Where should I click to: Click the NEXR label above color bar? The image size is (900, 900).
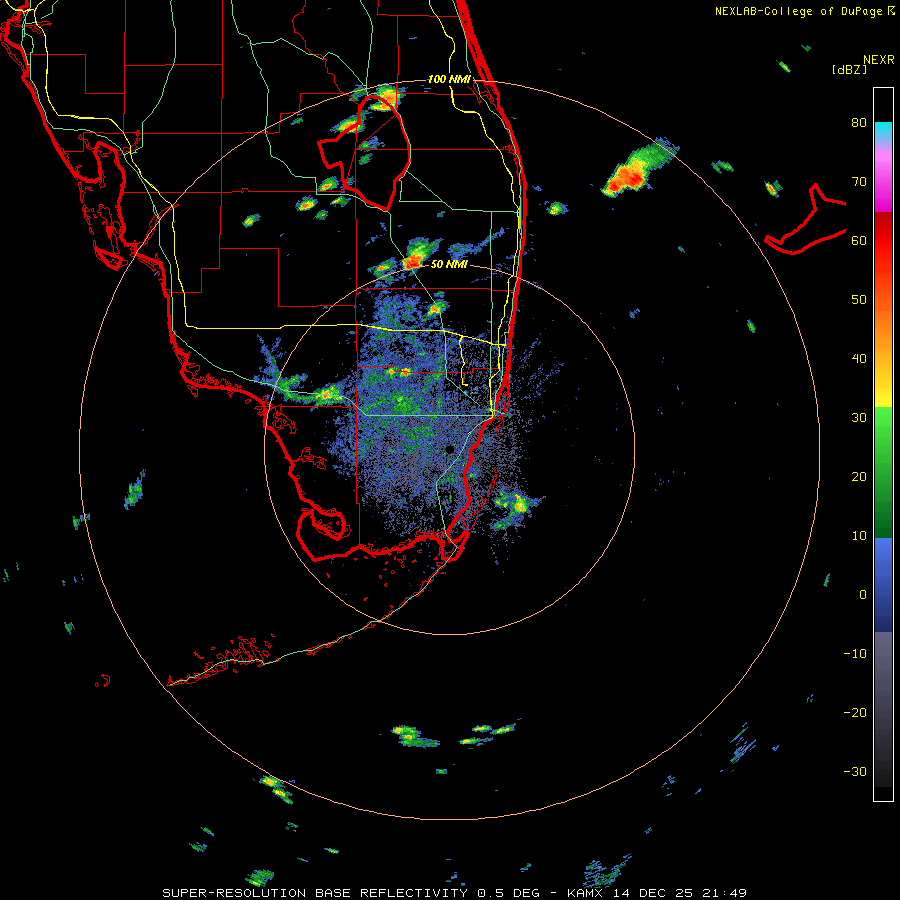pos(879,60)
